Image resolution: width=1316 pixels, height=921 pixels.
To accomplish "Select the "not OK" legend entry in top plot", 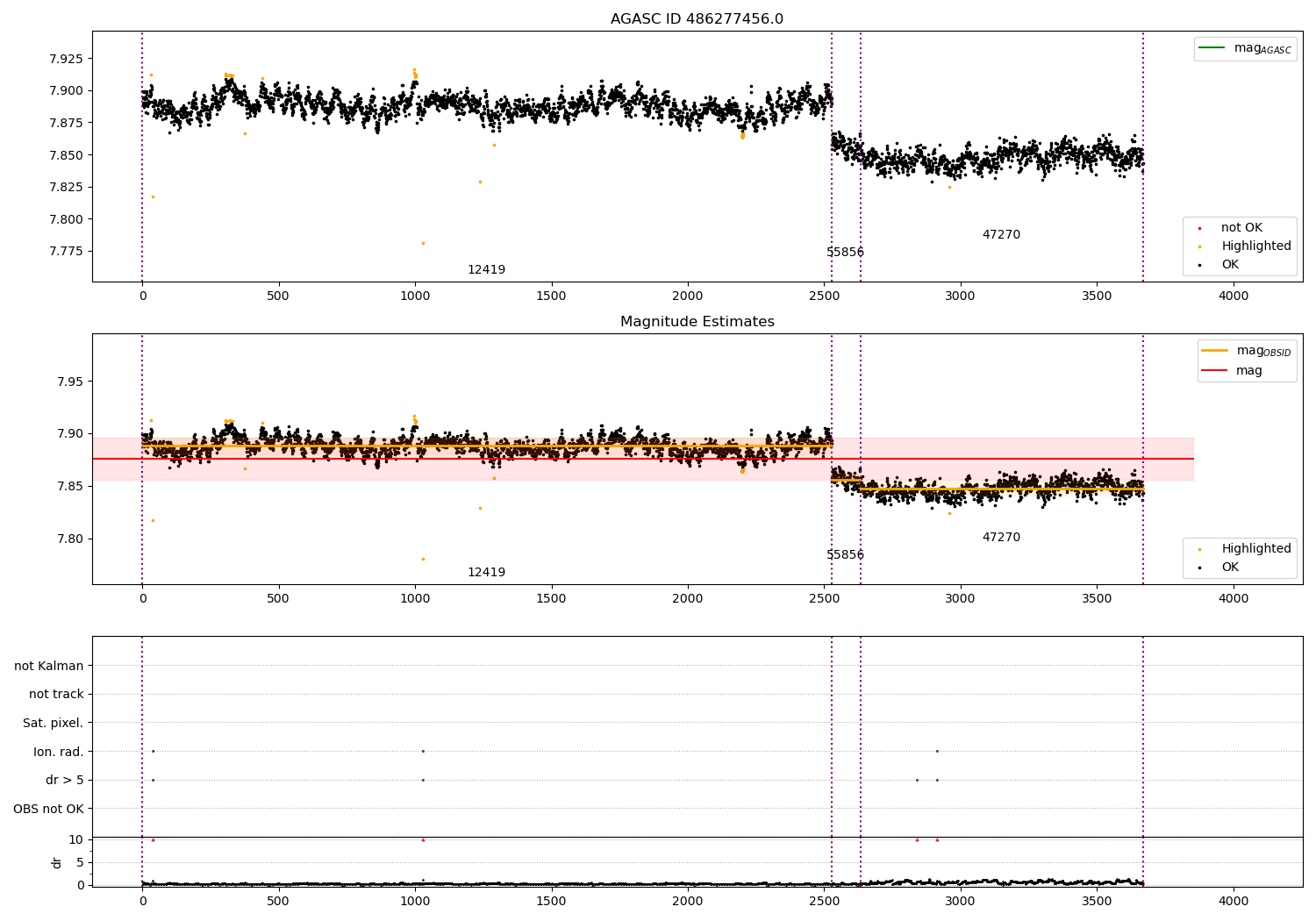I will [1241, 228].
